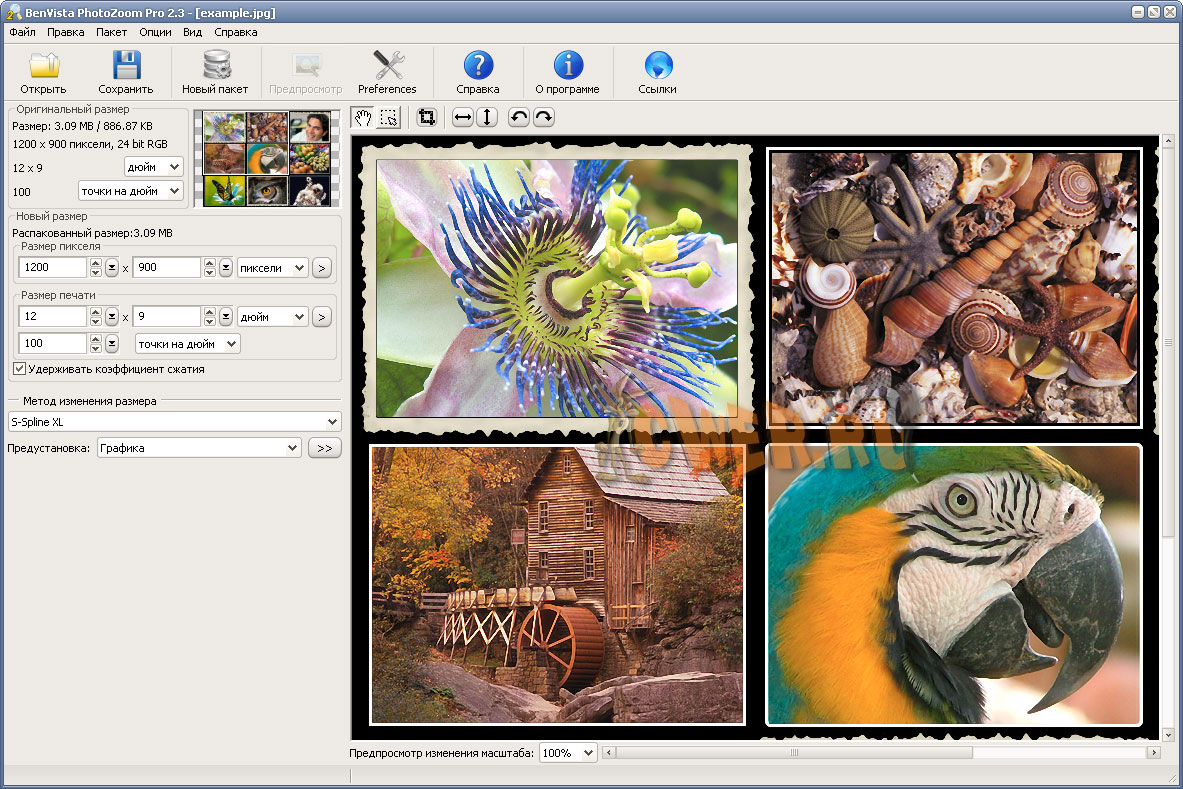Click the >> button beside Предустановка

pos(324,449)
